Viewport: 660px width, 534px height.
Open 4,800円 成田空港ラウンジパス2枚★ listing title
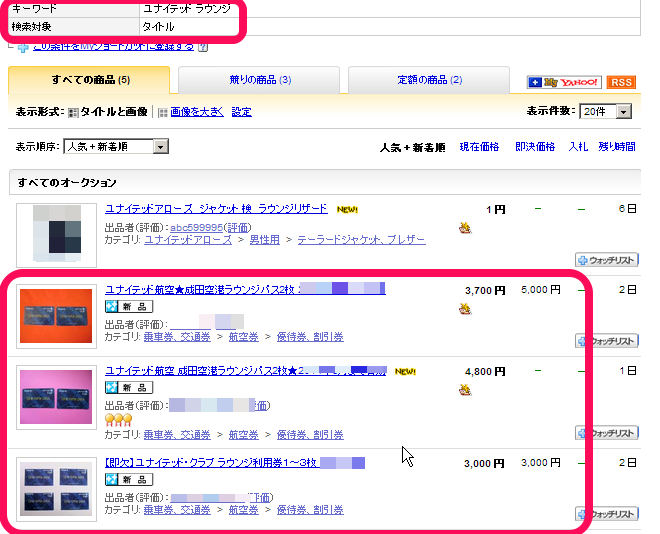[246, 371]
